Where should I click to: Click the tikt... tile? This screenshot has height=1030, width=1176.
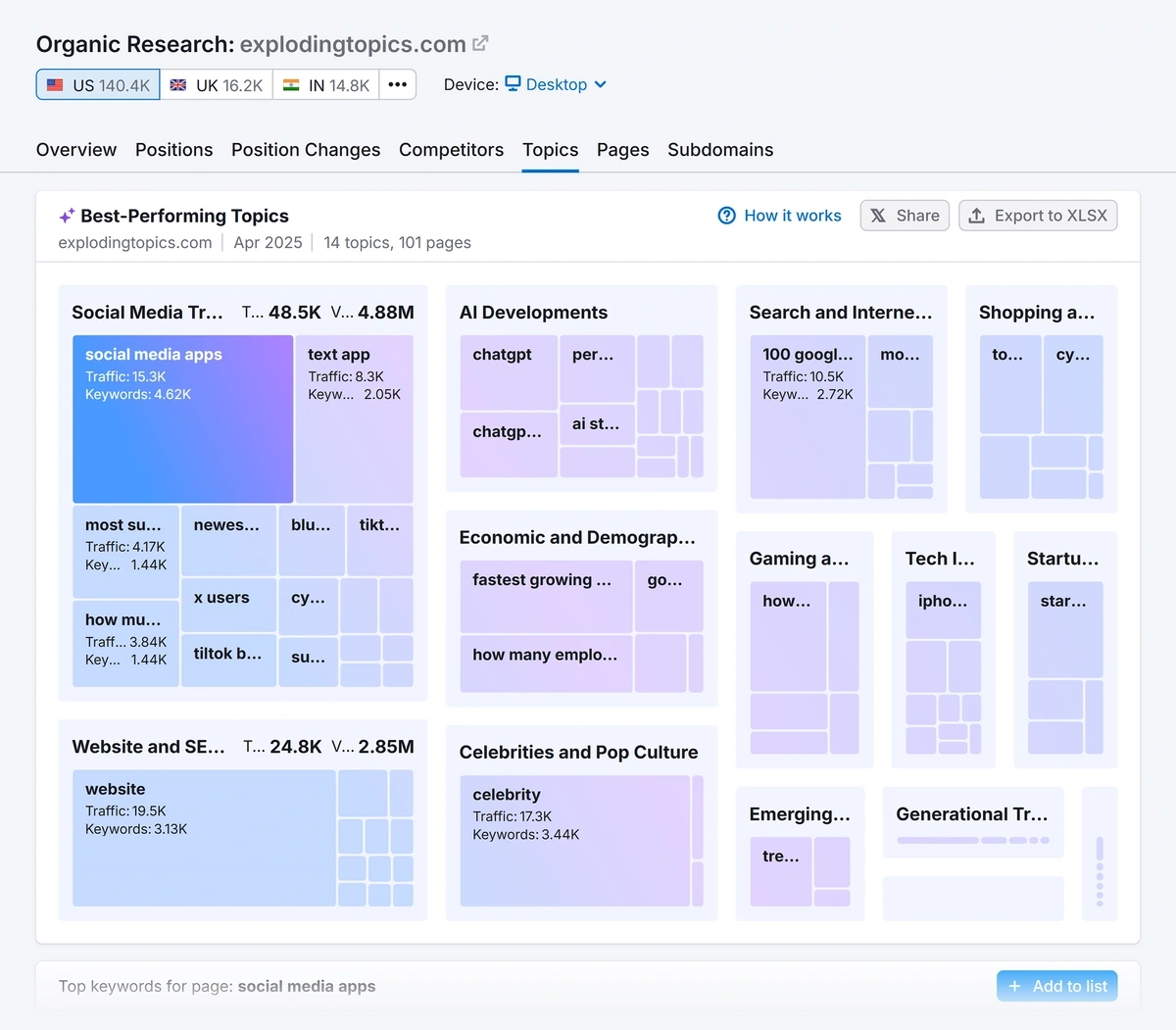(379, 540)
